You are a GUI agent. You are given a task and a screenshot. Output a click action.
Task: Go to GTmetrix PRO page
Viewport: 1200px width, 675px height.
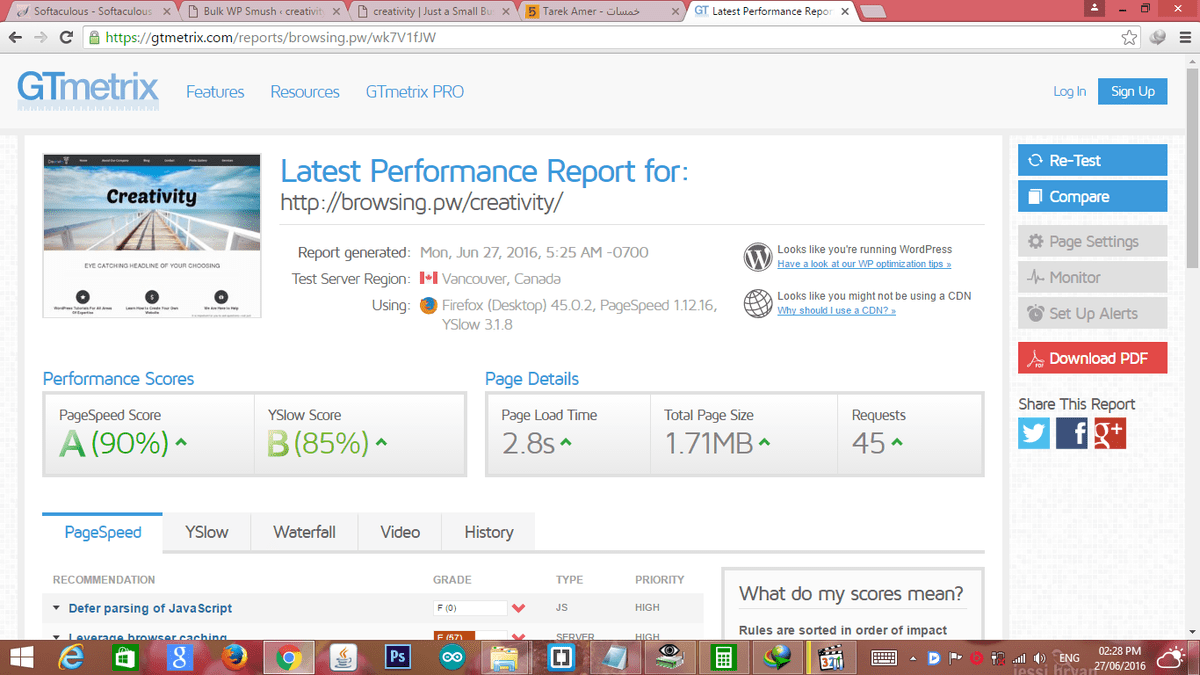coord(415,91)
